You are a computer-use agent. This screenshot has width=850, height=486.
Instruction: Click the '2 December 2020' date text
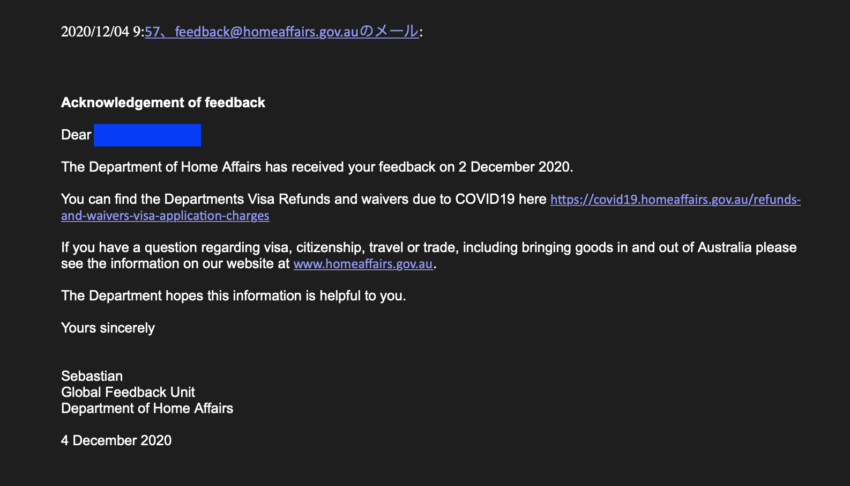click(x=514, y=167)
